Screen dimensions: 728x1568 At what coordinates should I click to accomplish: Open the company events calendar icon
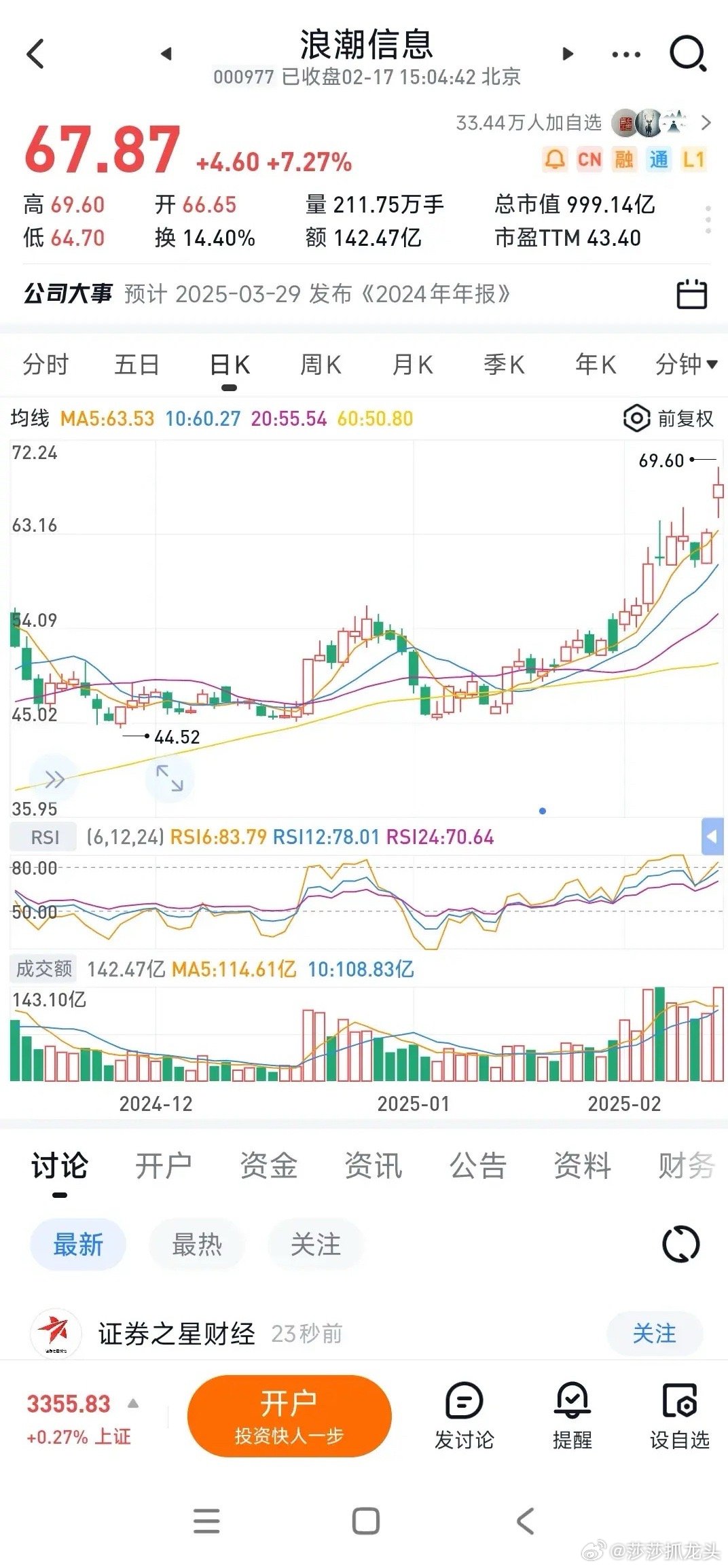pyautogui.click(x=692, y=294)
